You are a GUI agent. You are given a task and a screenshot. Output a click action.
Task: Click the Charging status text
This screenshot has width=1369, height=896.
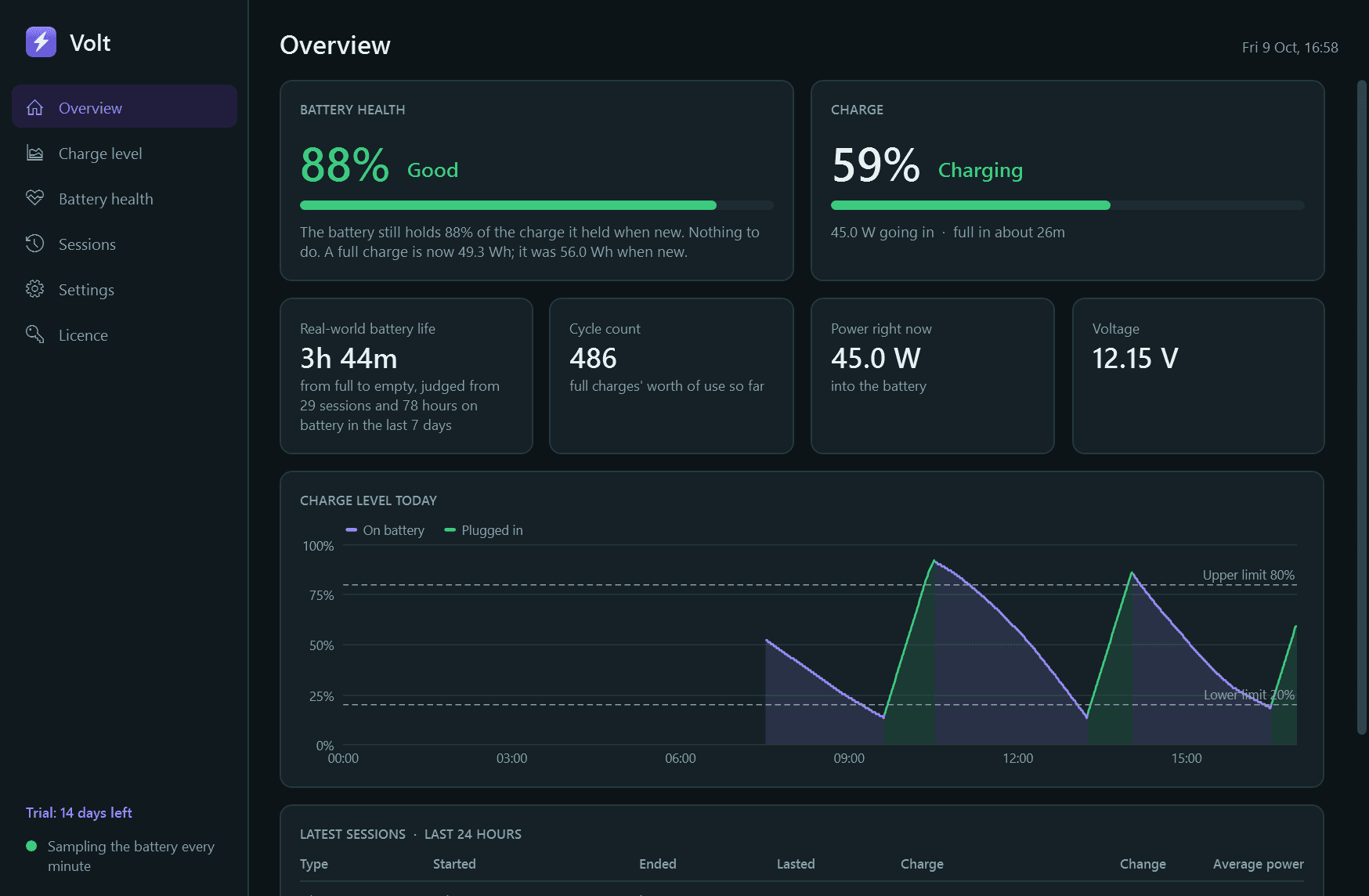pos(981,170)
